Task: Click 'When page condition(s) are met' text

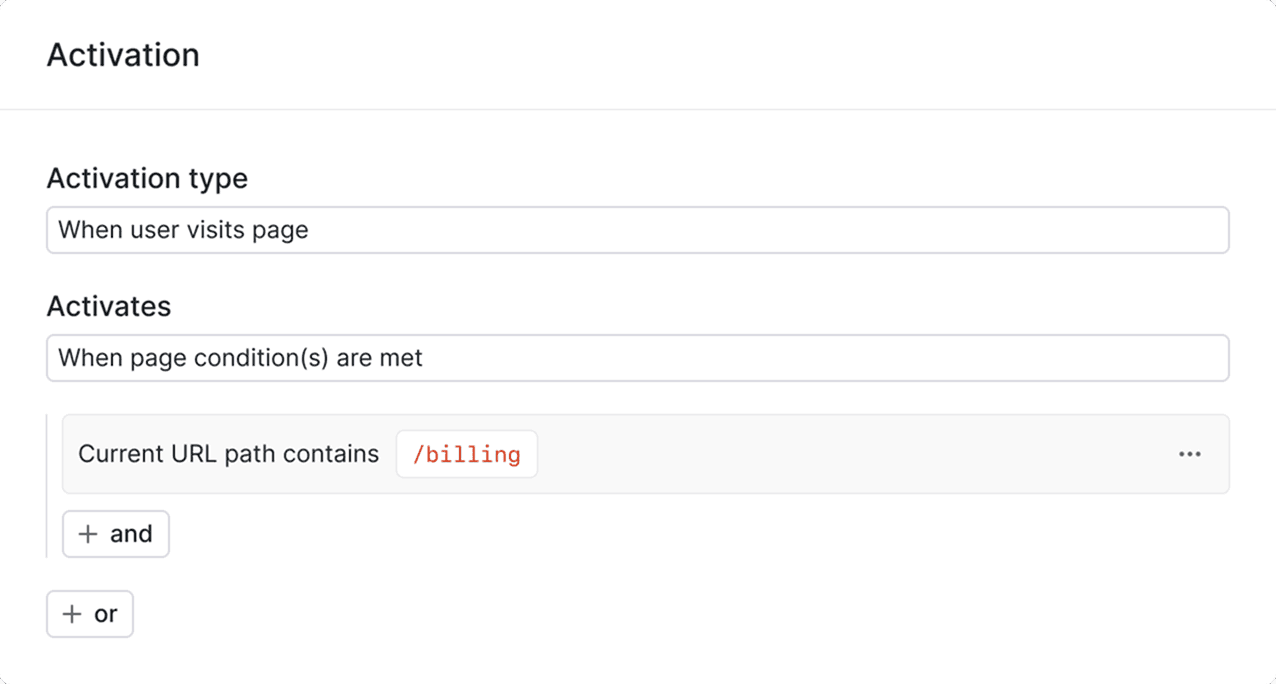Action: pos(240,358)
